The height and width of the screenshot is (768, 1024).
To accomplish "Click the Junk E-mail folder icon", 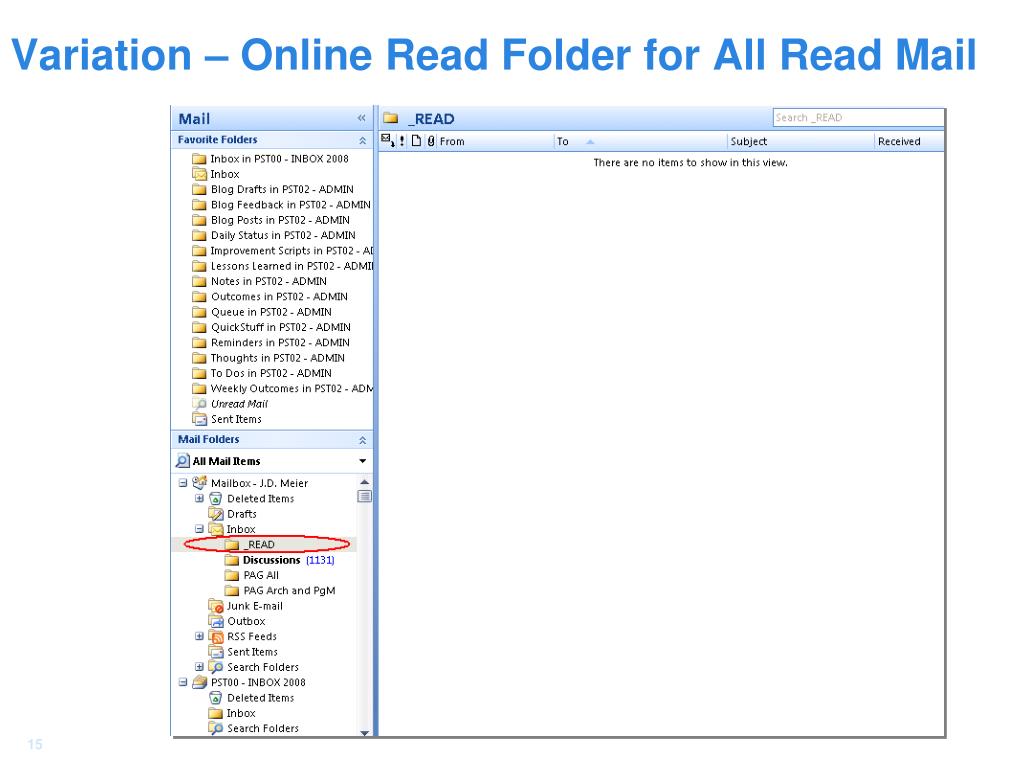I will coord(216,606).
